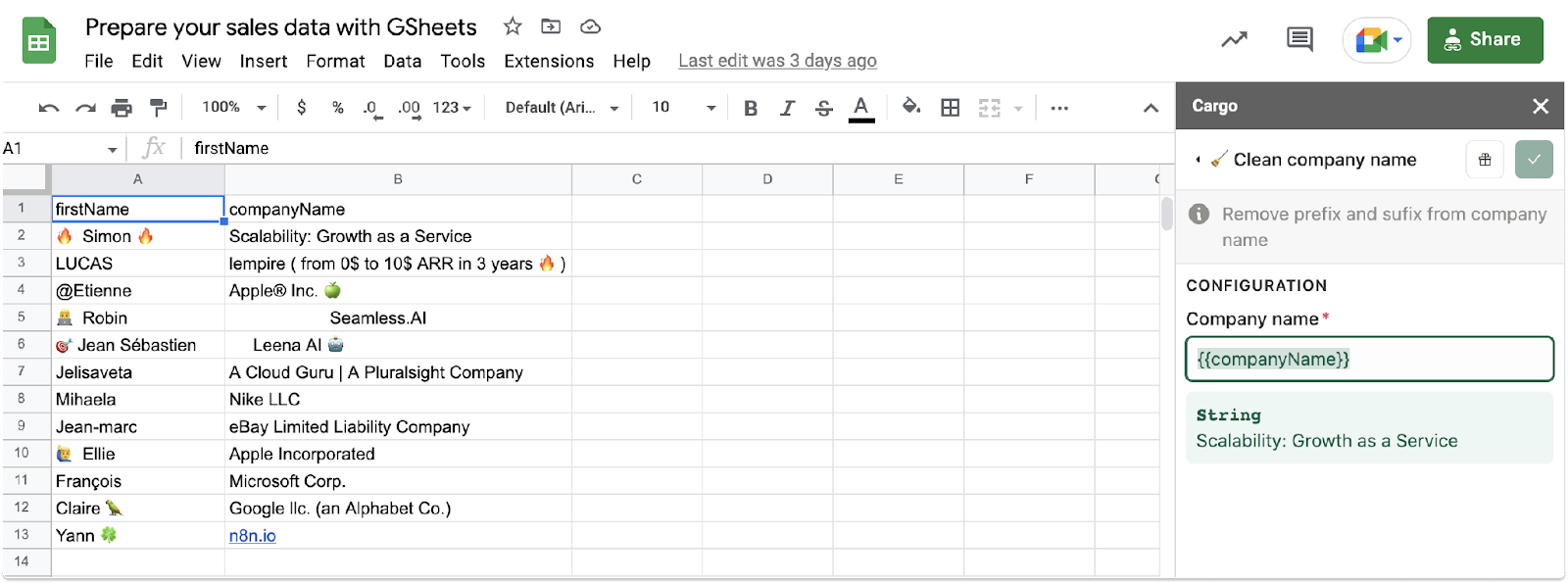This screenshot has height=583, width=1568.
Task: Click the gift icon in Cargo panel
Action: [x=1485, y=160]
